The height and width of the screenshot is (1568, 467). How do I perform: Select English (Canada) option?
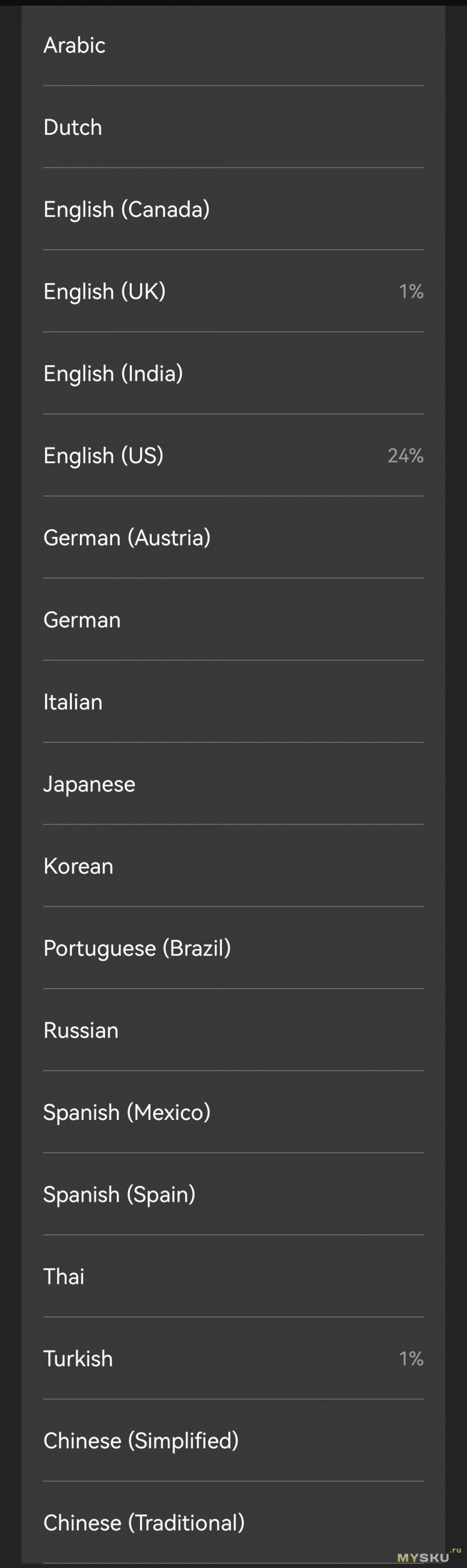tap(233, 209)
